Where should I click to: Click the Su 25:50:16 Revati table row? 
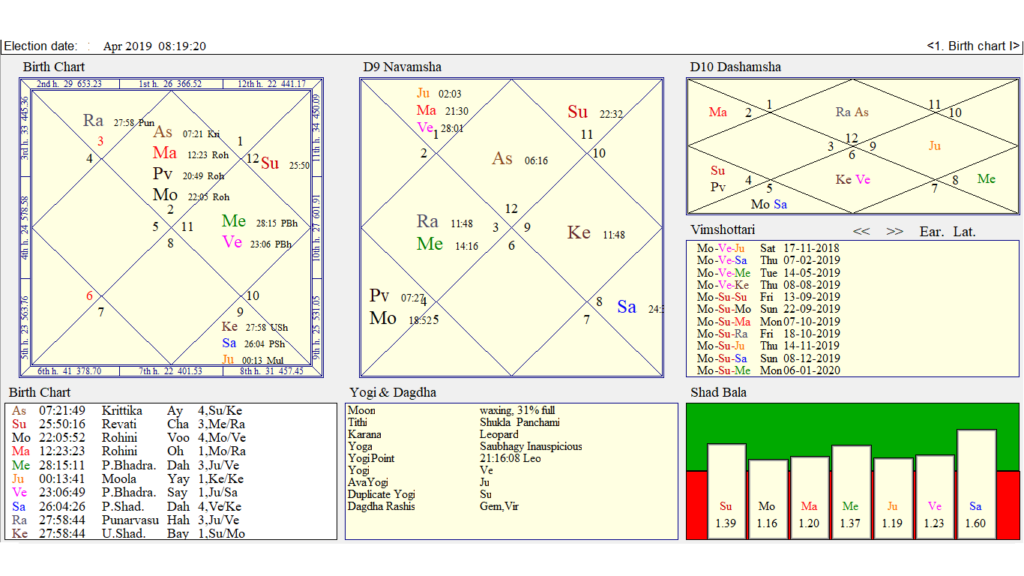(129, 424)
